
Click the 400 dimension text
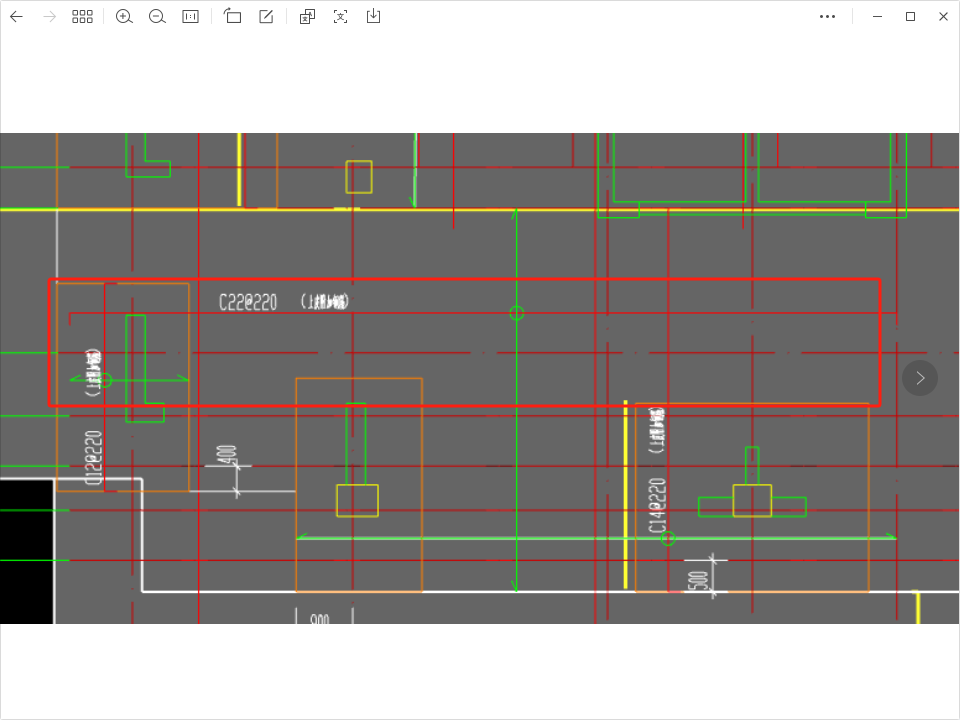coord(227,456)
